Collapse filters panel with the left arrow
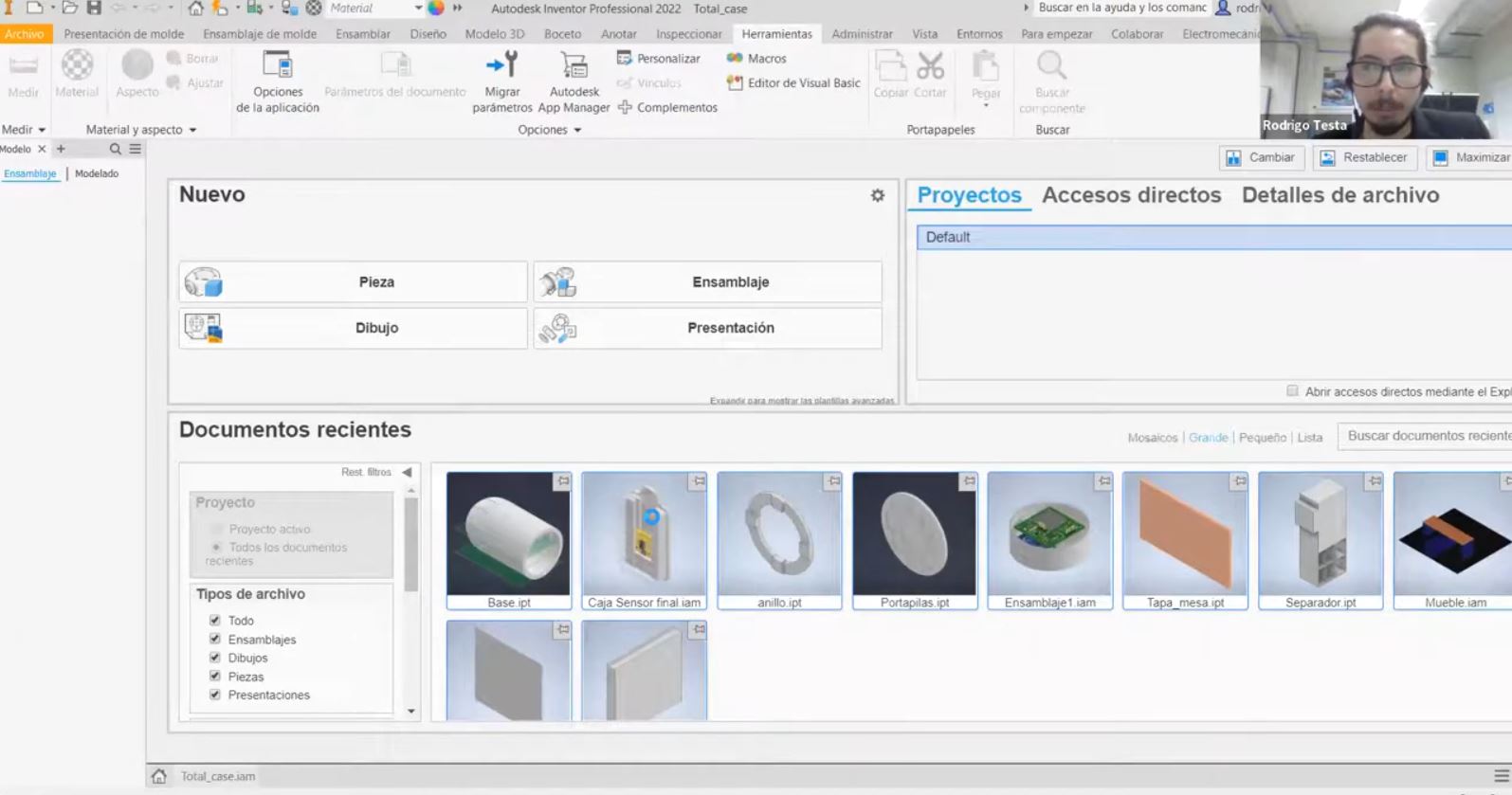1512x795 pixels. pos(408,472)
